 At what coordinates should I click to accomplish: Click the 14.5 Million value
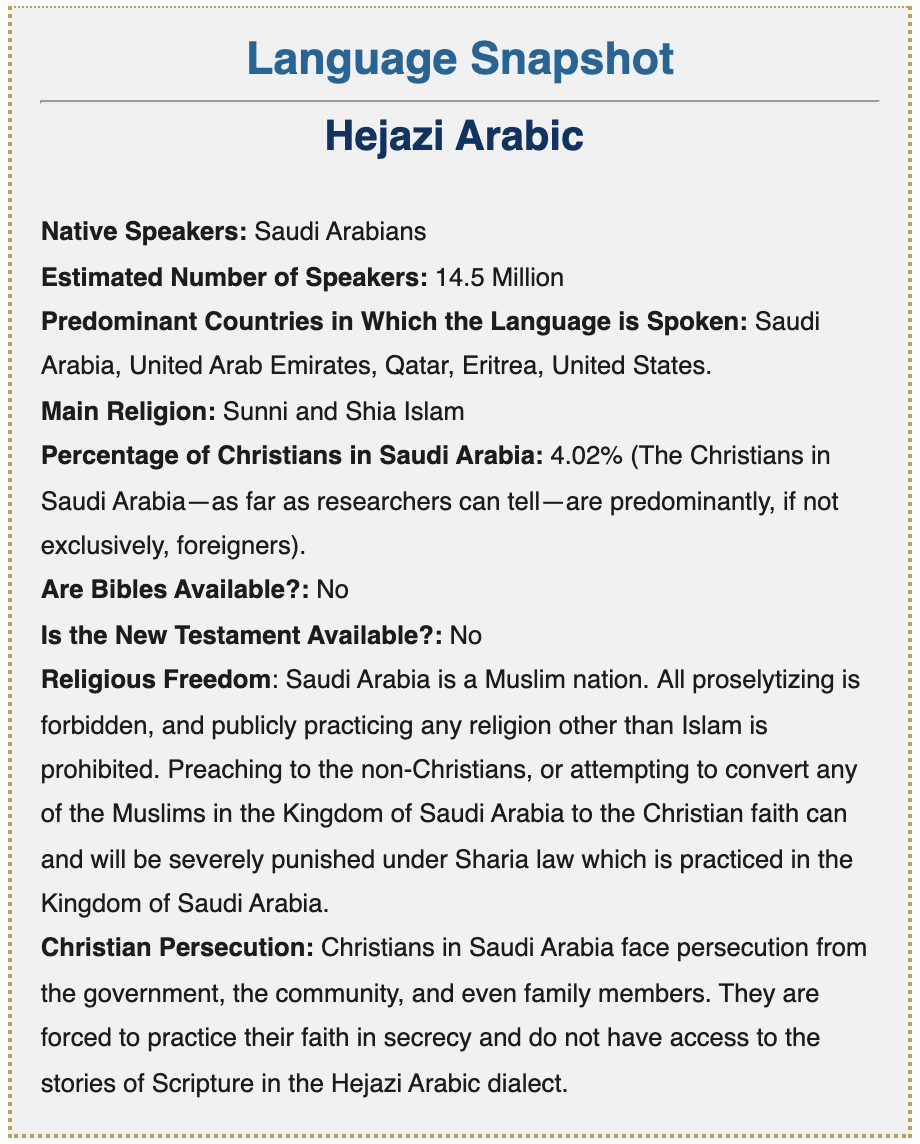[x=500, y=277]
